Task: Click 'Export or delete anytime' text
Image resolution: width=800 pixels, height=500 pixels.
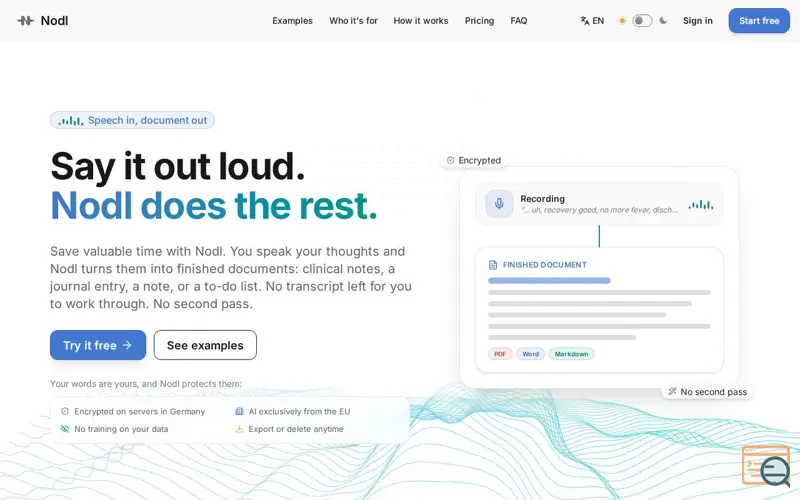Action: pos(295,429)
